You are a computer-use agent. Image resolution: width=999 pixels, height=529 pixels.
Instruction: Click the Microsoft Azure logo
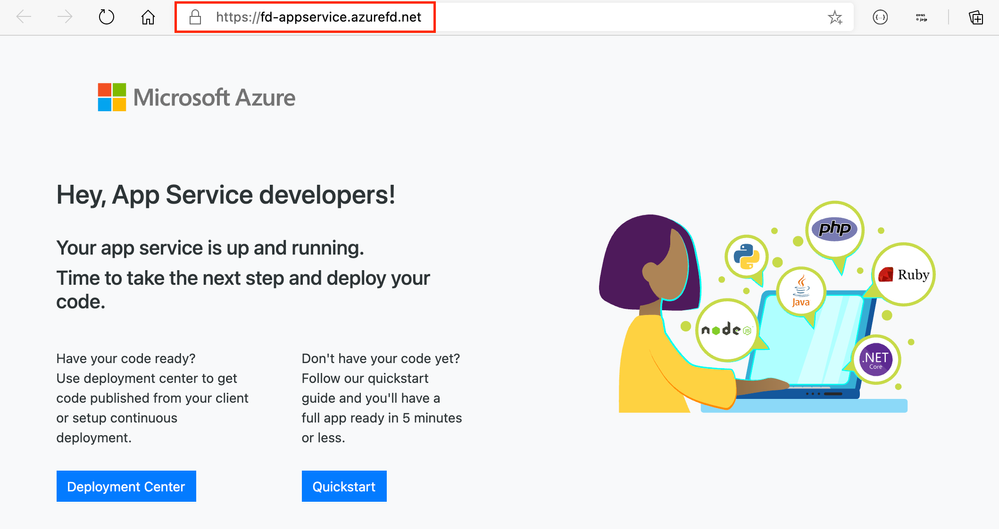tap(196, 98)
